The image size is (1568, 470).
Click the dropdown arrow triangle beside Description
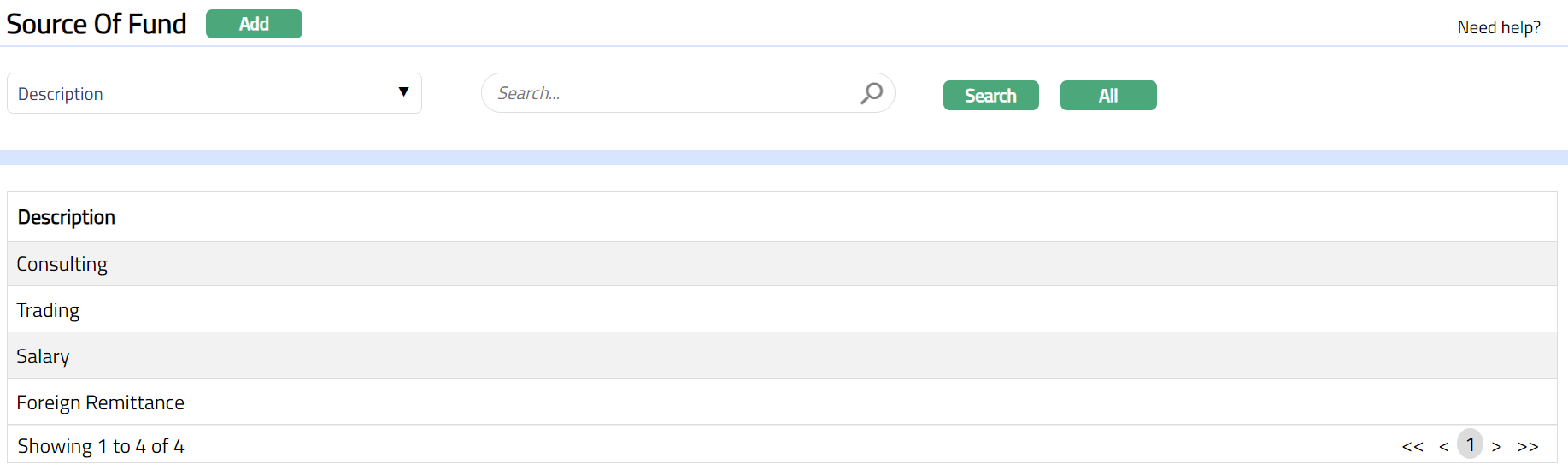tap(403, 92)
